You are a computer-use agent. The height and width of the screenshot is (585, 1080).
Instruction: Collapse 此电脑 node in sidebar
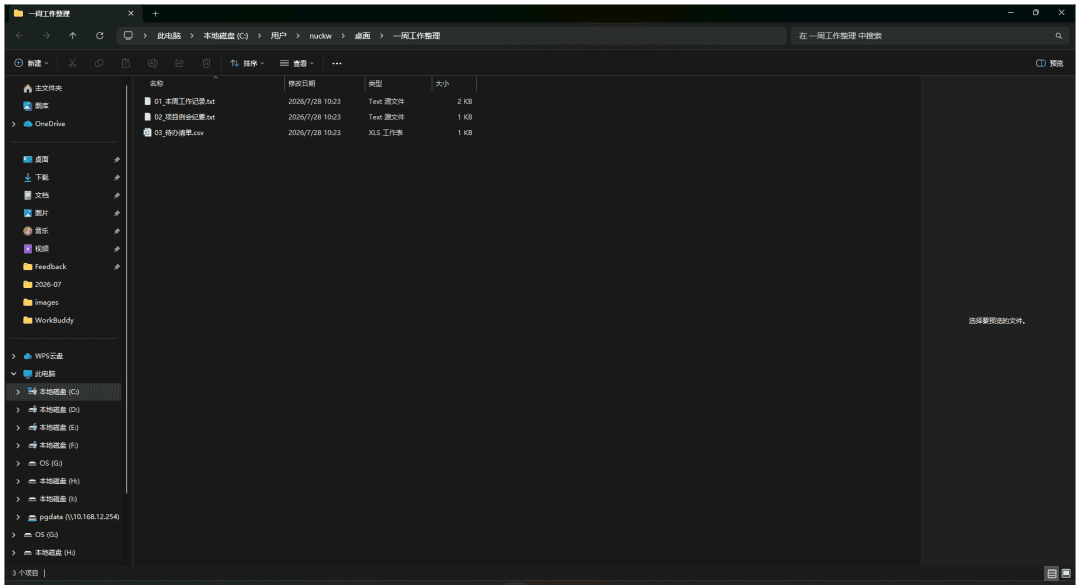pos(14,374)
